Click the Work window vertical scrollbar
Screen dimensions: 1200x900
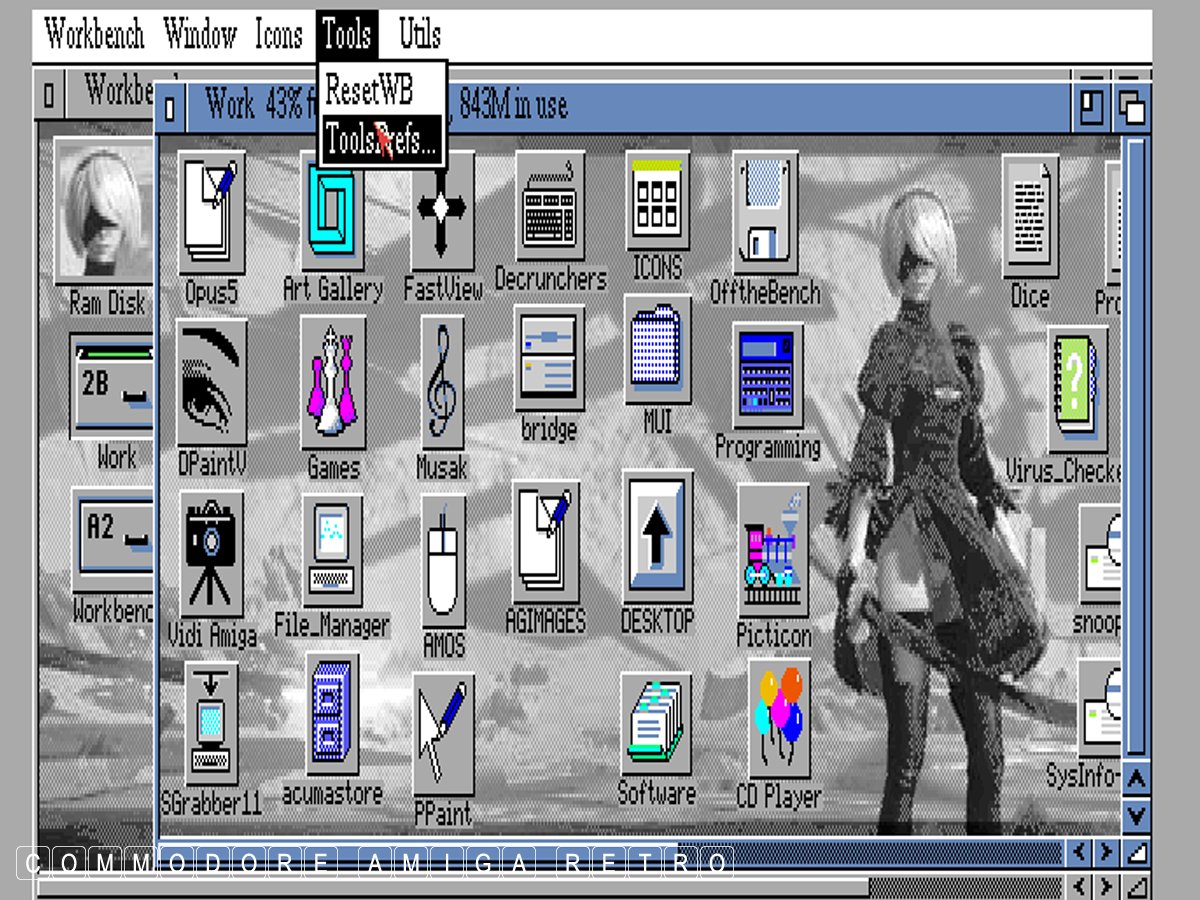(1137, 447)
